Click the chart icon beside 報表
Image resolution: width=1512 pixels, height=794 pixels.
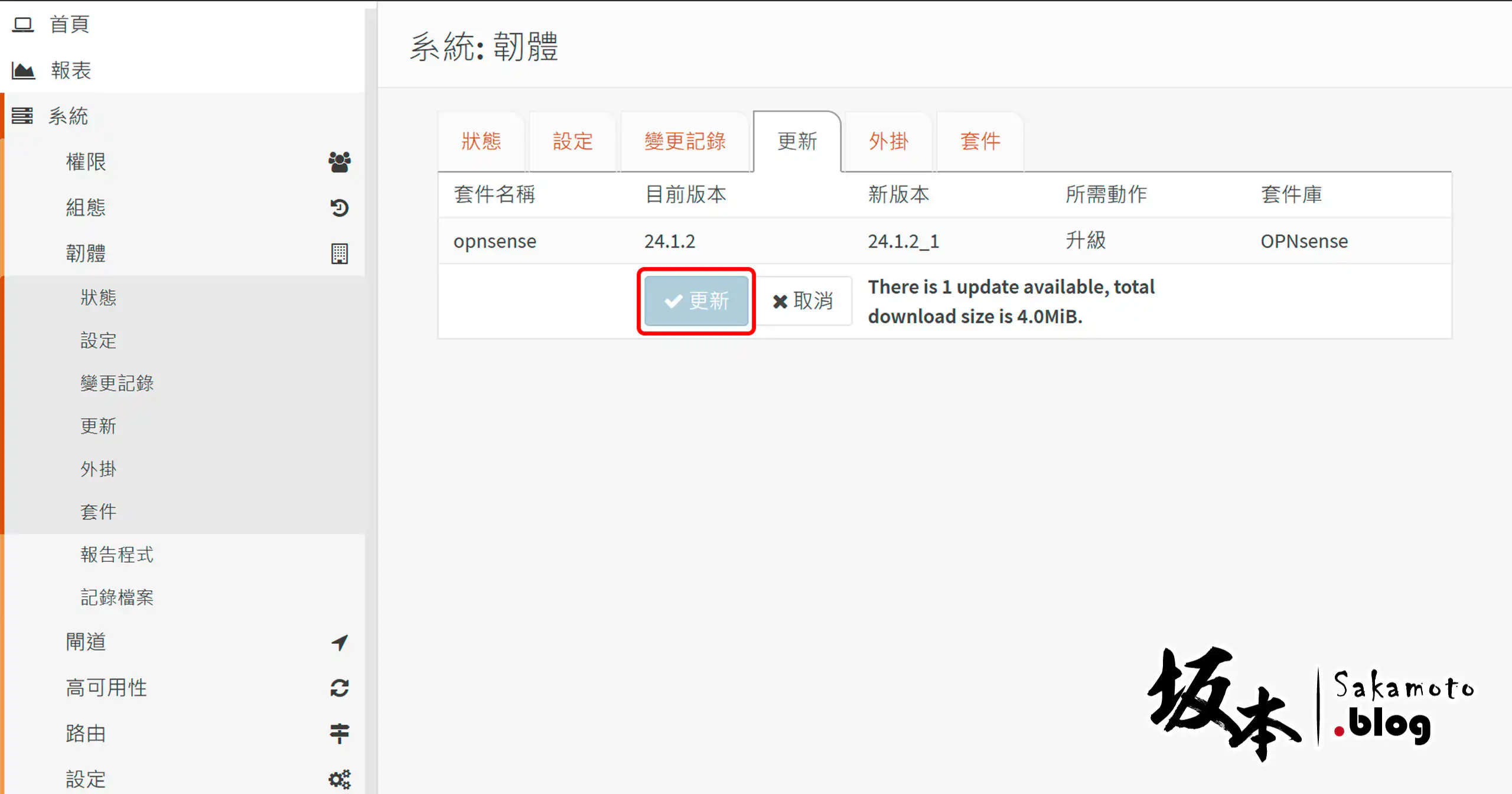22,69
